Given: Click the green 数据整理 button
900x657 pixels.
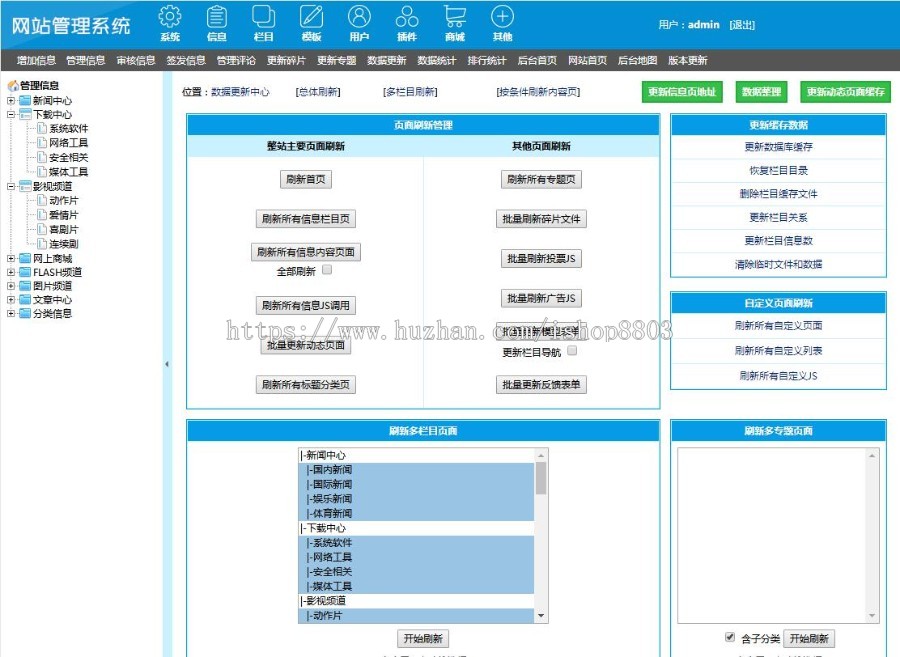Looking at the screenshot, I should pos(762,92).
